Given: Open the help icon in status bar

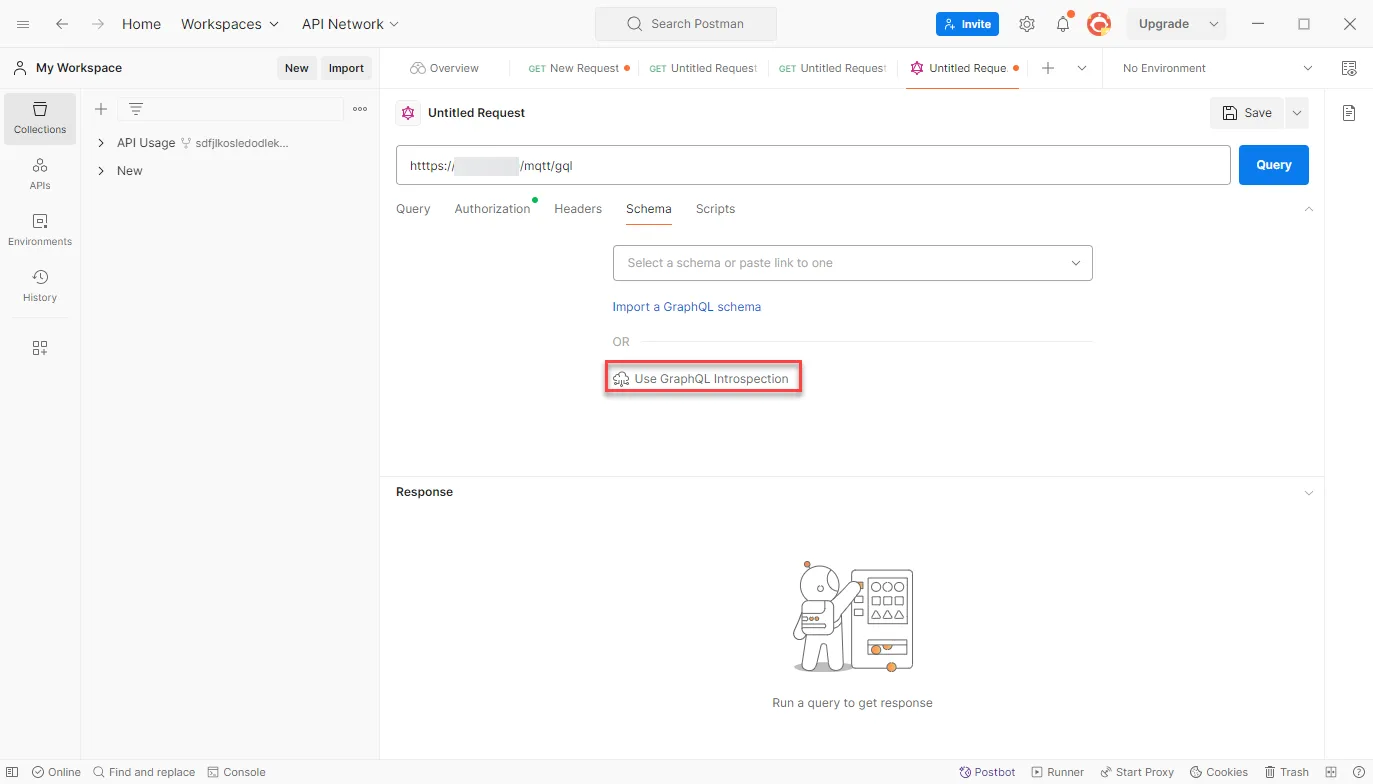Looking at the screenshot, I should (1358, 772).
